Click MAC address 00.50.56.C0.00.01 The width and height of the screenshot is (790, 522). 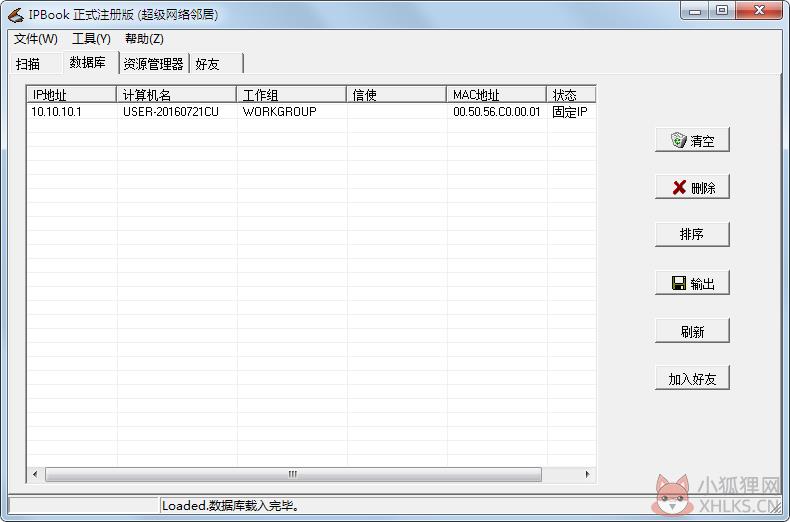tap(497, 111)
